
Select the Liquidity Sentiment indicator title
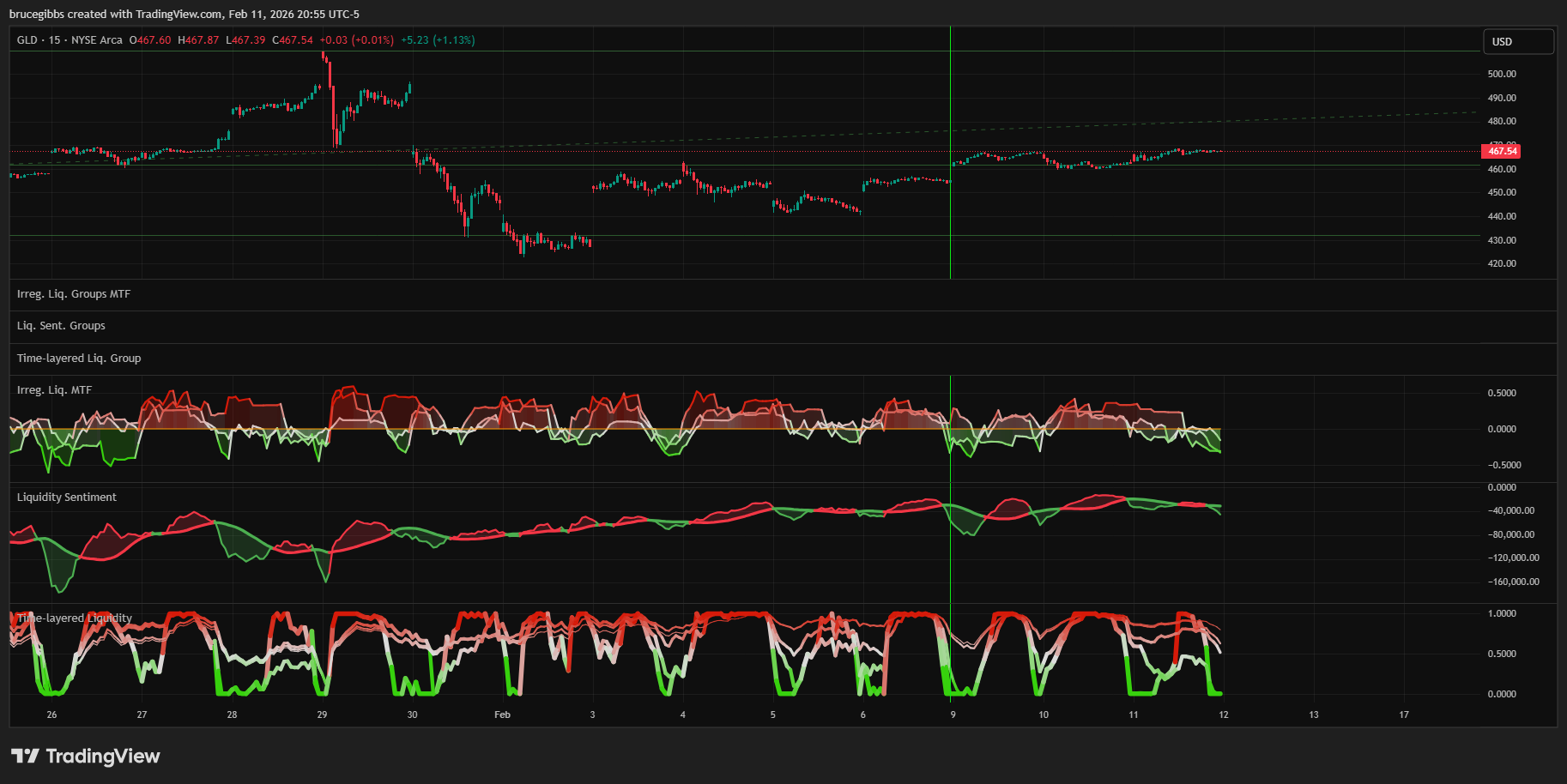pos(67,498)
